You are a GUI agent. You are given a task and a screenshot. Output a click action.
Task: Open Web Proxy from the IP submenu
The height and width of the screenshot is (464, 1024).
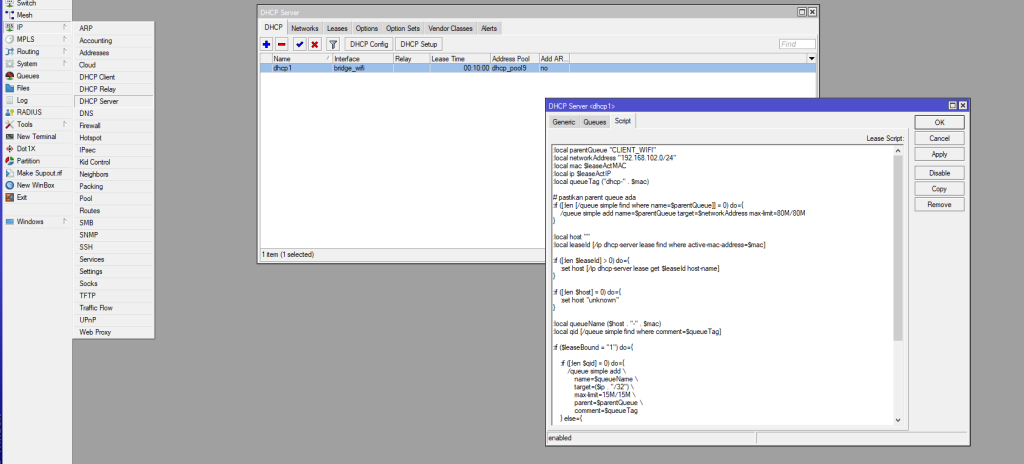[x=114, y=332]
